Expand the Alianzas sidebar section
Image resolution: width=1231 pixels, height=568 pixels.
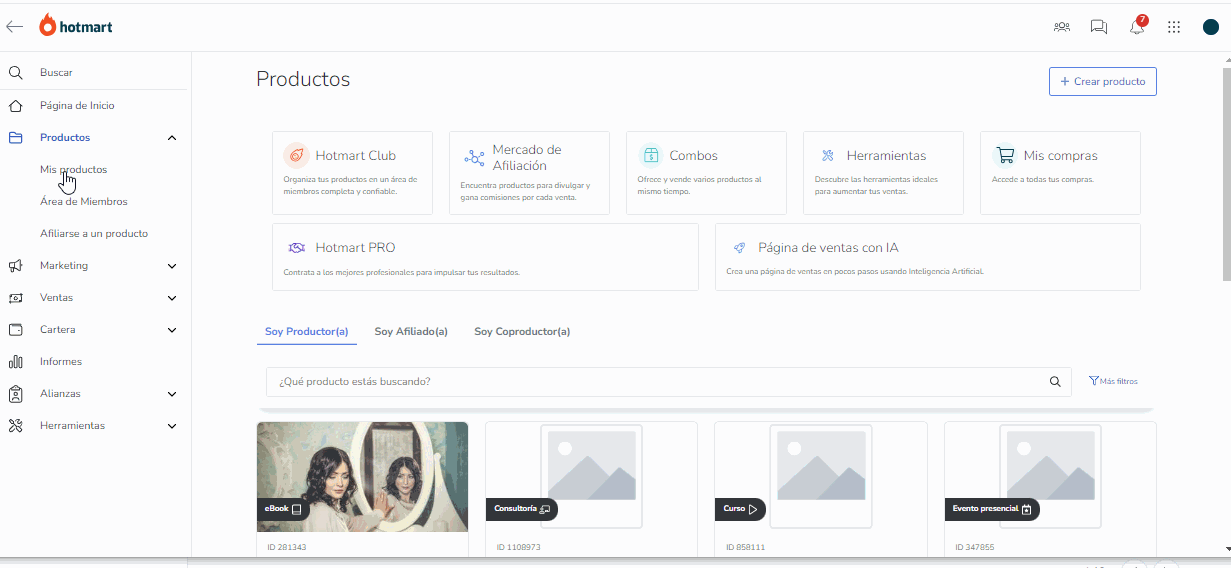click(x=172, y=394)
